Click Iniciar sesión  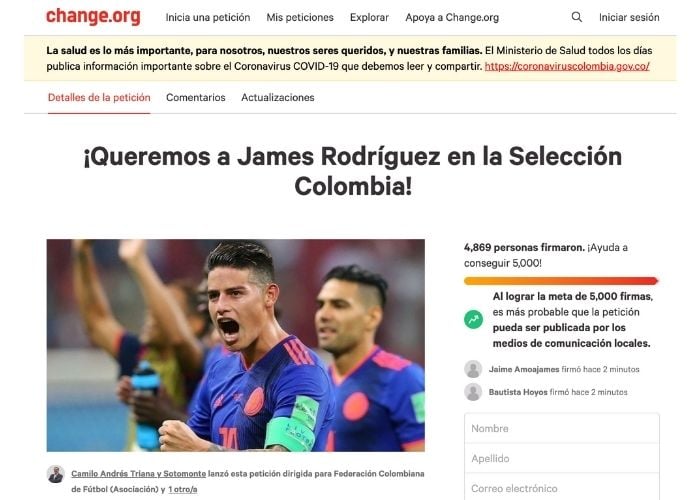629,17
